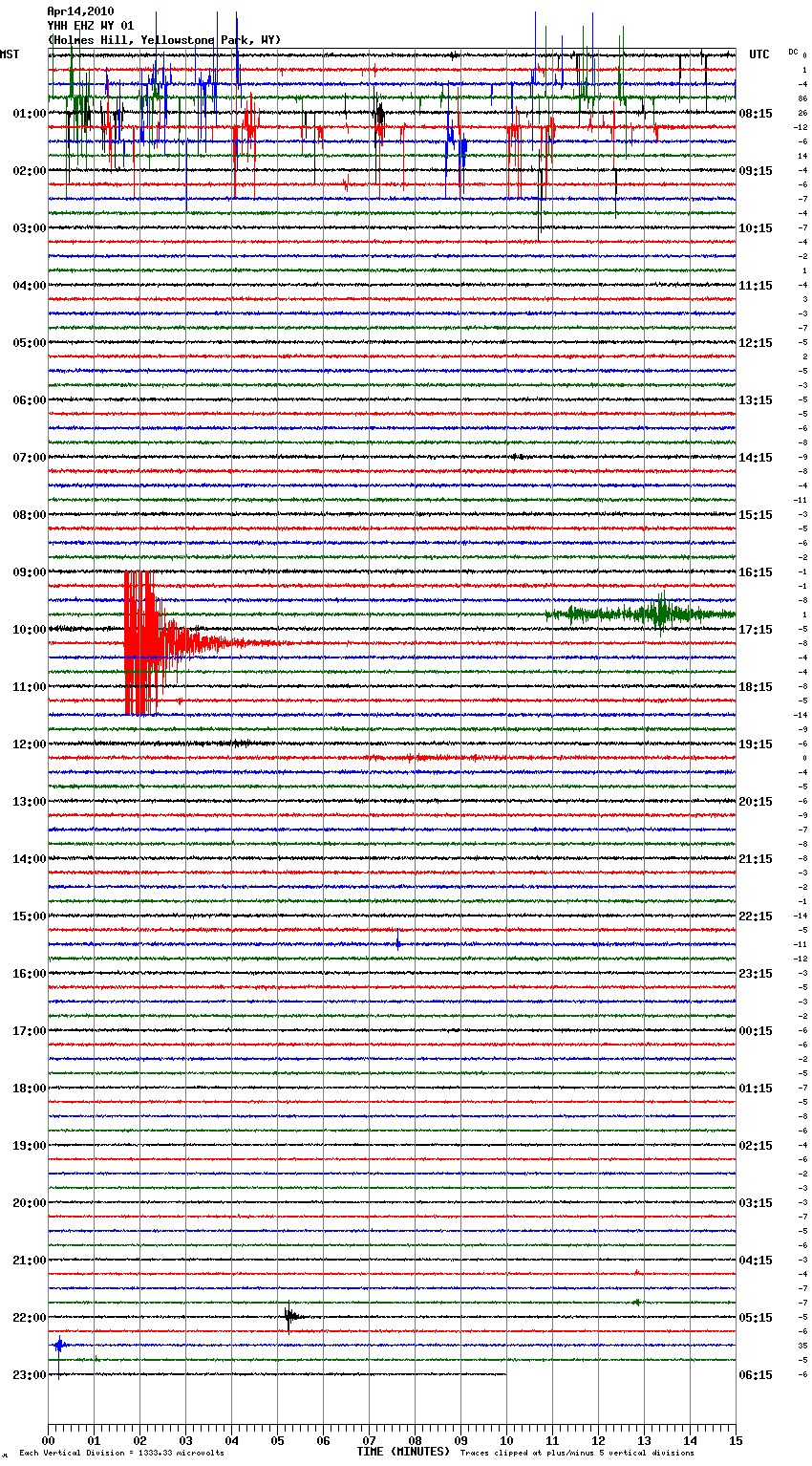Click the 10 minute axis tick label
This screenshot has width=812, height=1466.
(506, 1441)
